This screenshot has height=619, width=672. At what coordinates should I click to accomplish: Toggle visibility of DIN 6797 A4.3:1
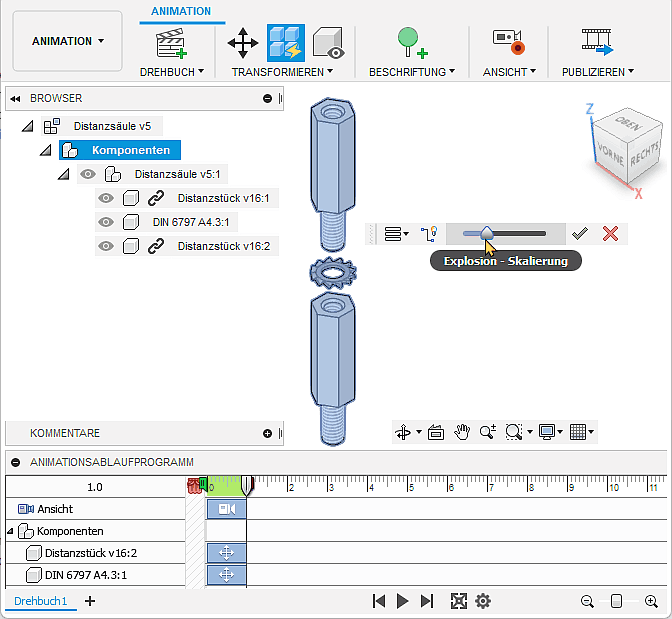pyautogui.click(x=106, y=222)
